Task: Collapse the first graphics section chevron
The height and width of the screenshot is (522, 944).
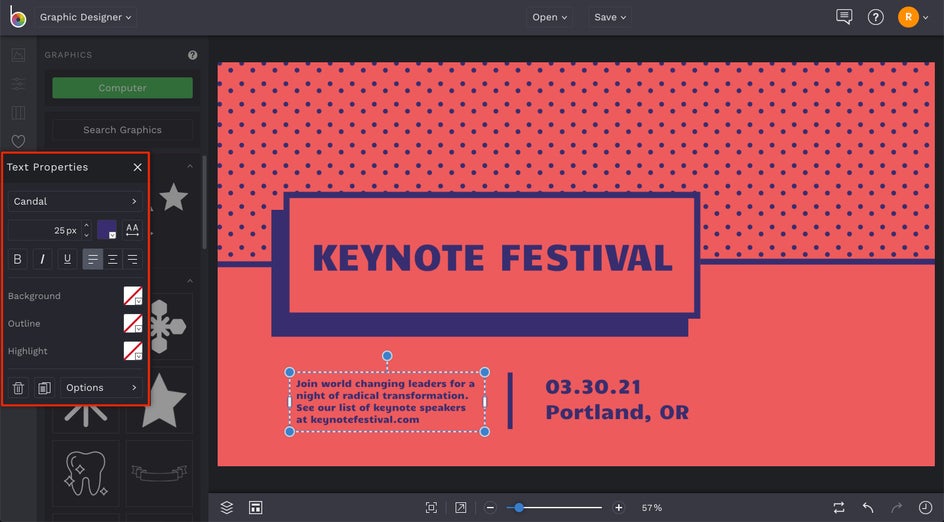Action: tap(190, 166)
